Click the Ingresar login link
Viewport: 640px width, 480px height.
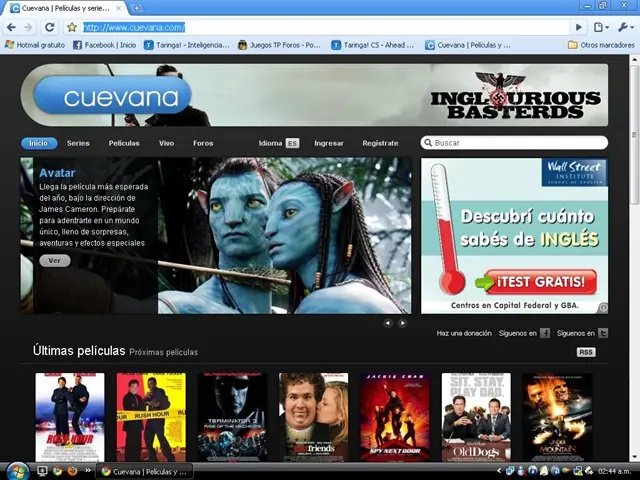coord(329,143)
